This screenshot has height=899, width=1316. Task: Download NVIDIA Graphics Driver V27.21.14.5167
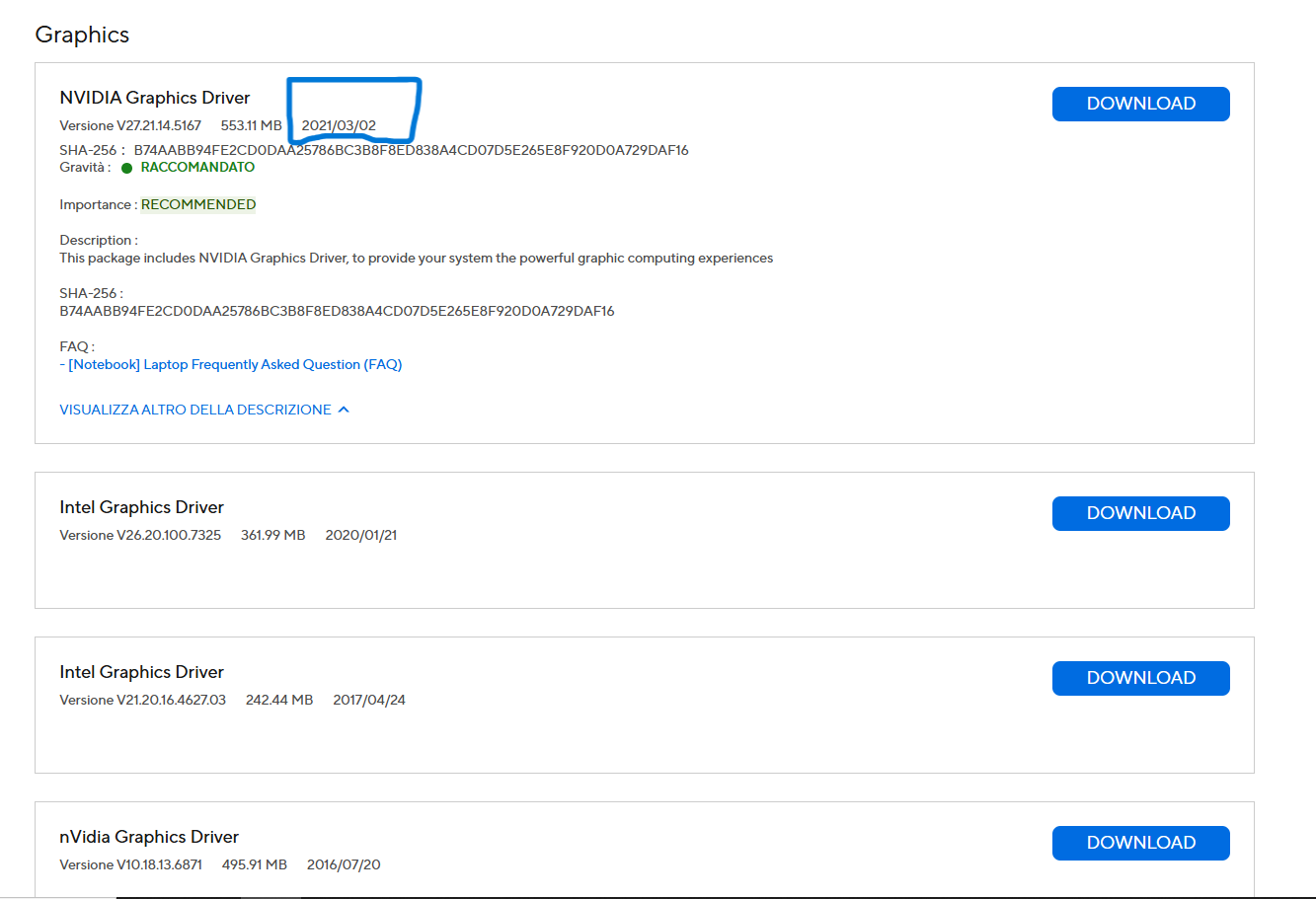(1140, 104)
